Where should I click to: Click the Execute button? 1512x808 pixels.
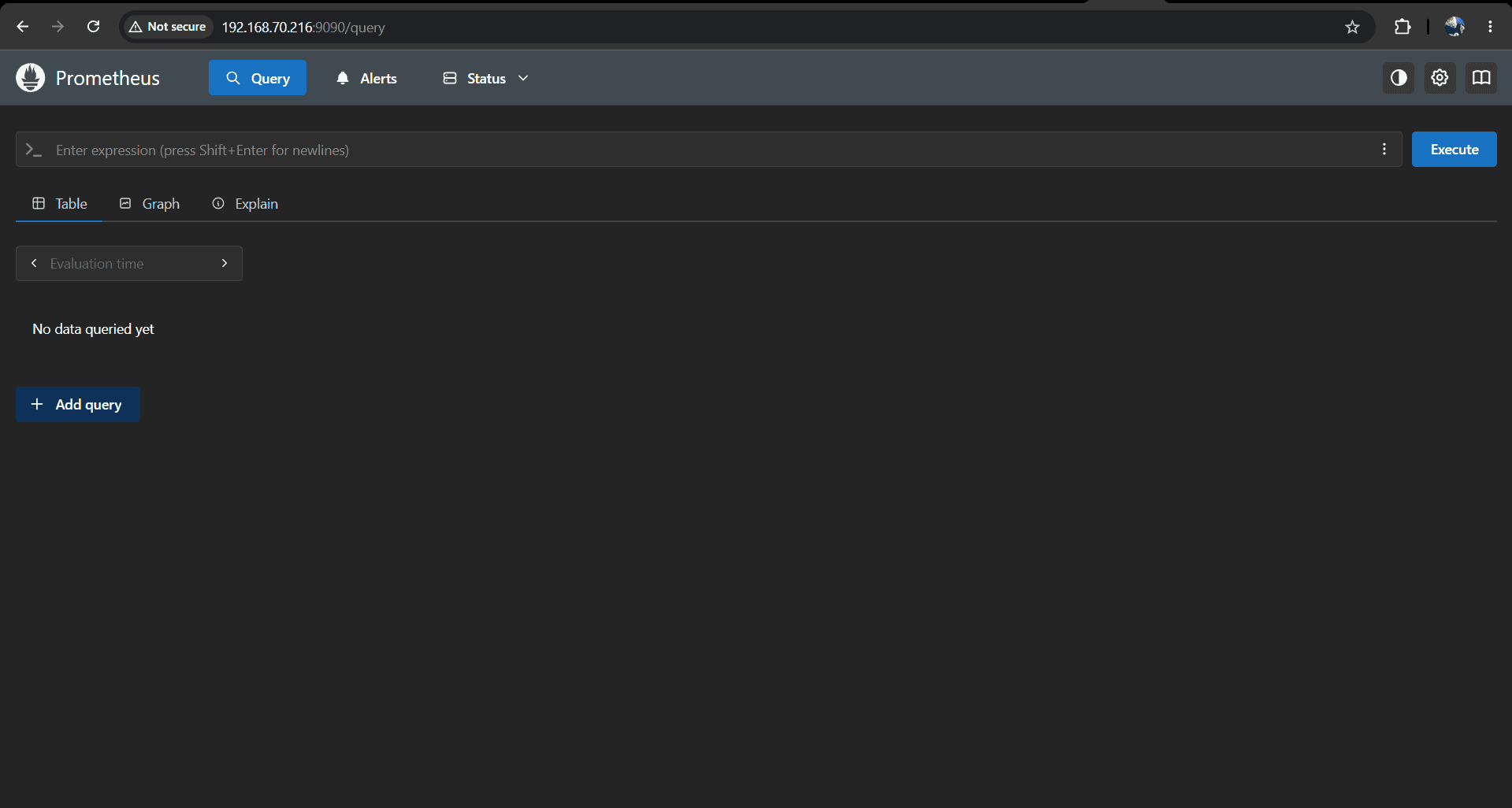click(1454, 150)
